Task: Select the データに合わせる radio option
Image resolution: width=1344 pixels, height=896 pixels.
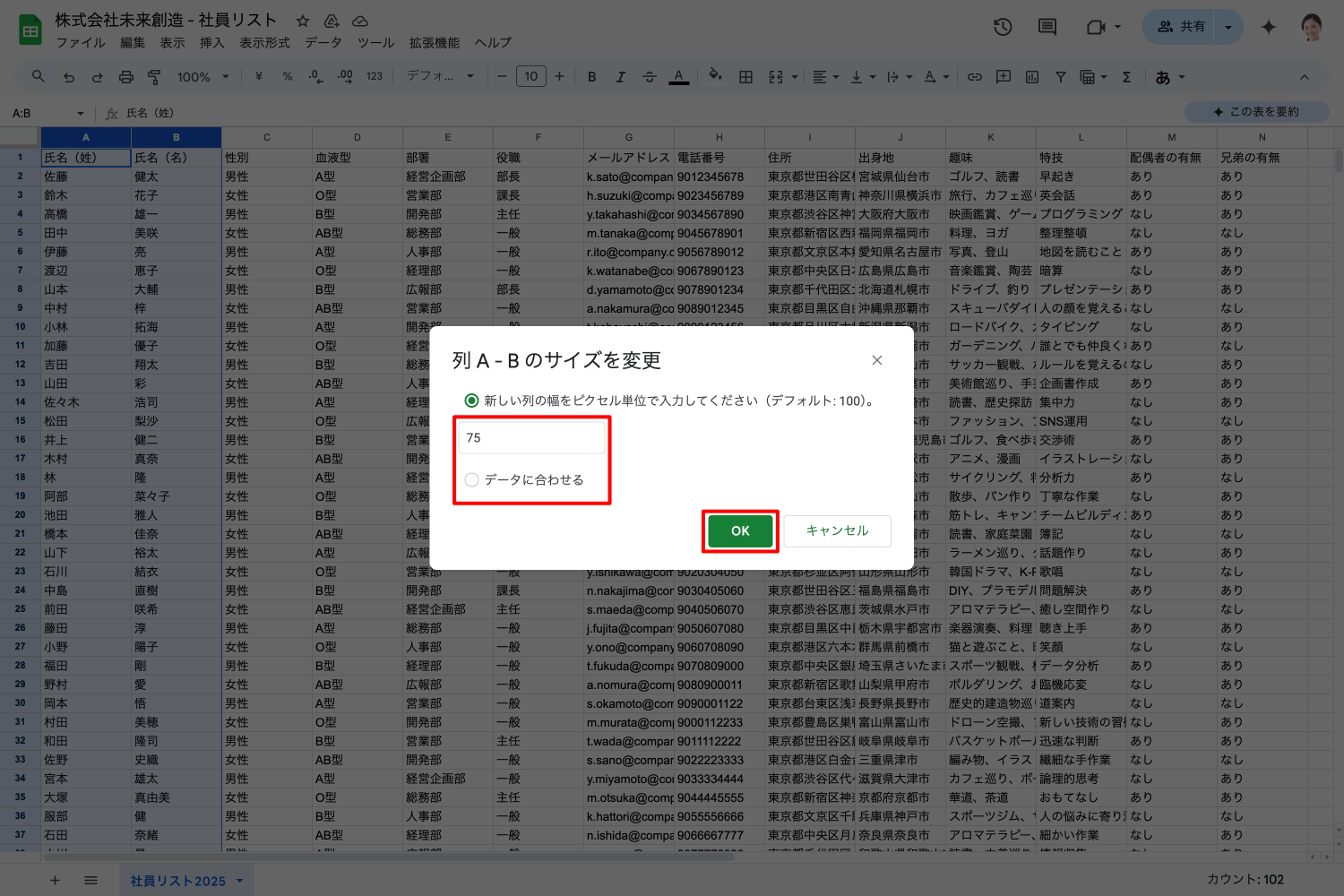Action: [x=472, y=479]
